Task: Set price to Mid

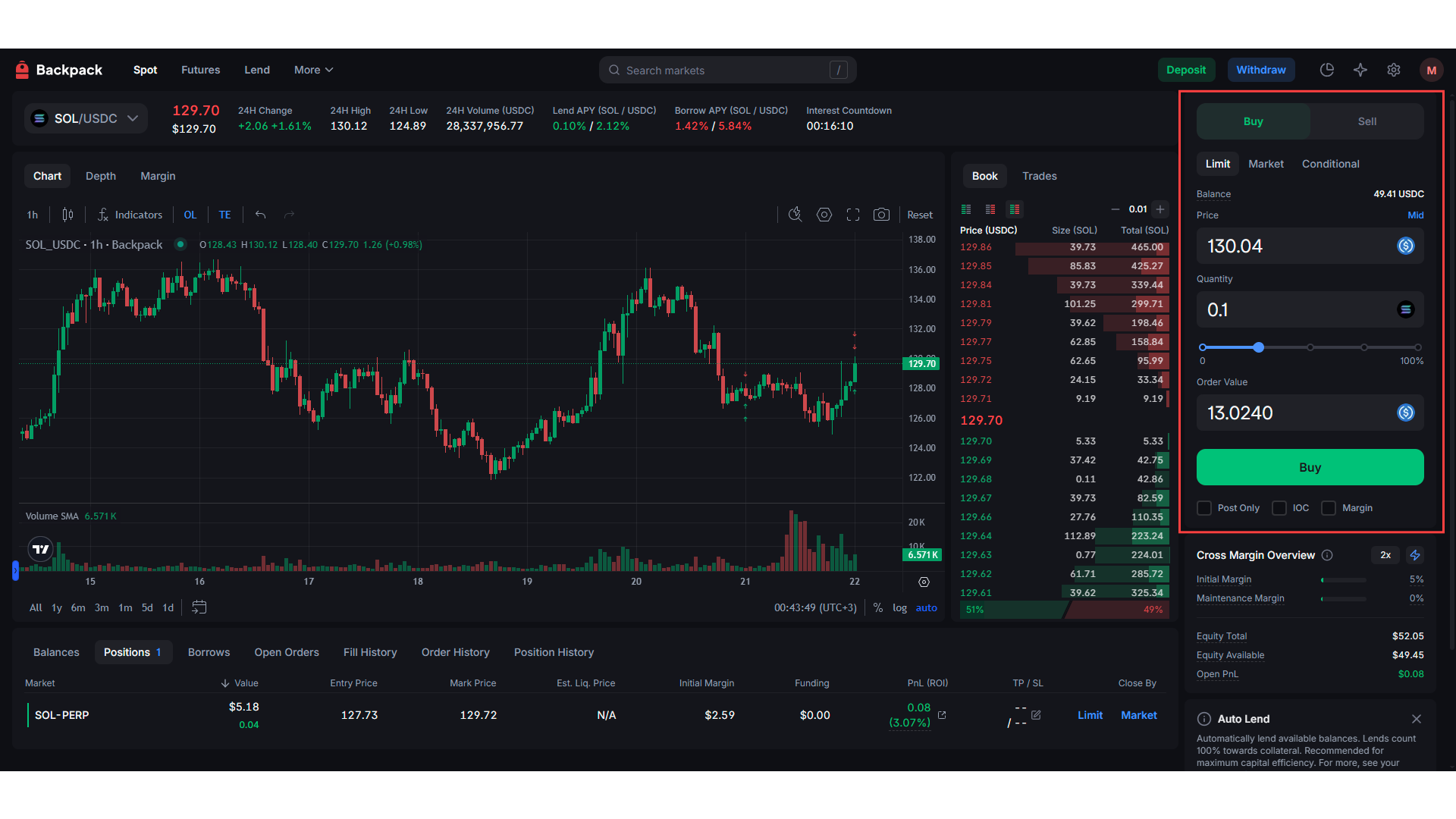Action: coord(1416,215)
